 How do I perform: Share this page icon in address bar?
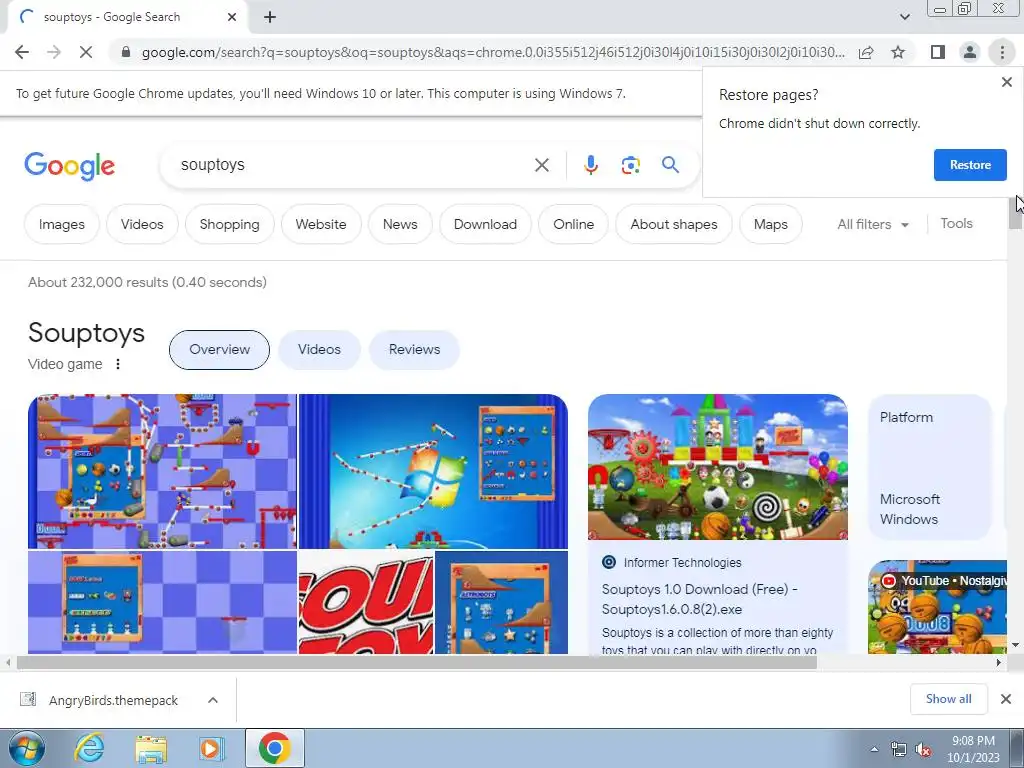point(866,52)
